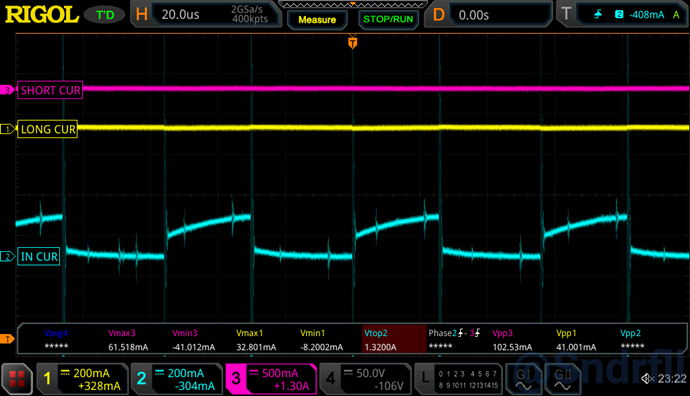The image size is (690, 396).
Task: Click channel 1 yellow ground level marker
Action: pos(7,129)
